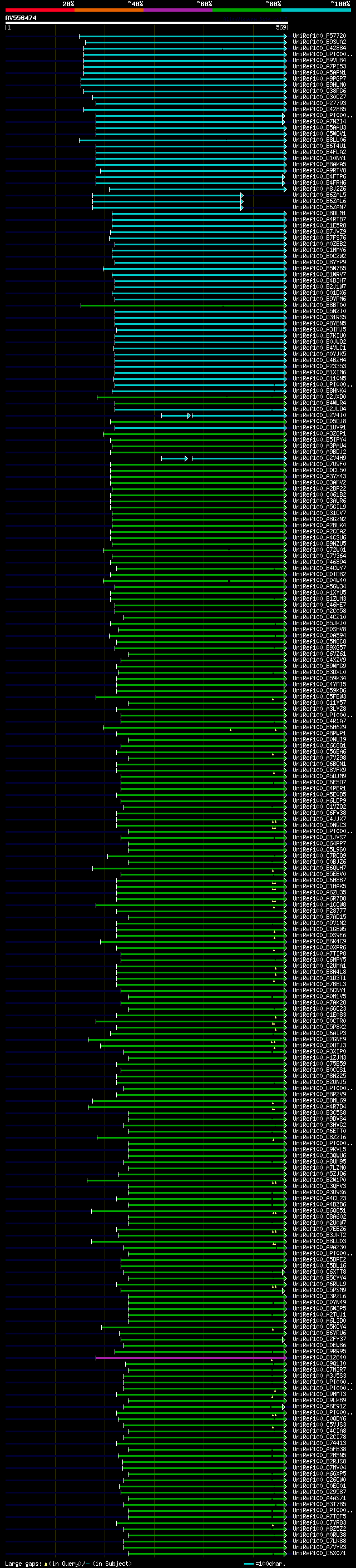
Task: Click the magenta alignment bar for UniRef100_Q12640
Action: pyautogui.click(x=190, y=1357)
